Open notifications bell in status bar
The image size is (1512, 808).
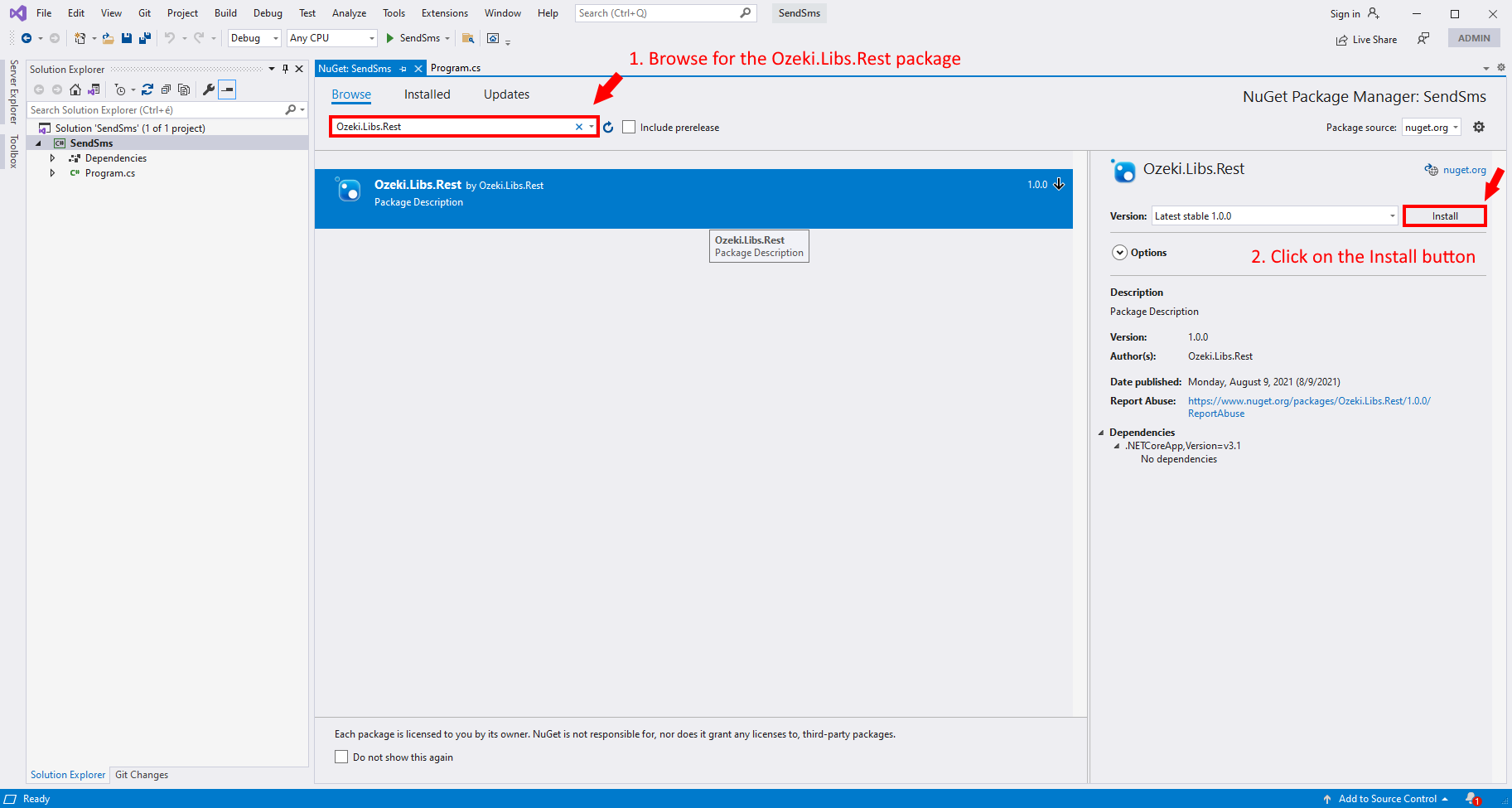1472,799
